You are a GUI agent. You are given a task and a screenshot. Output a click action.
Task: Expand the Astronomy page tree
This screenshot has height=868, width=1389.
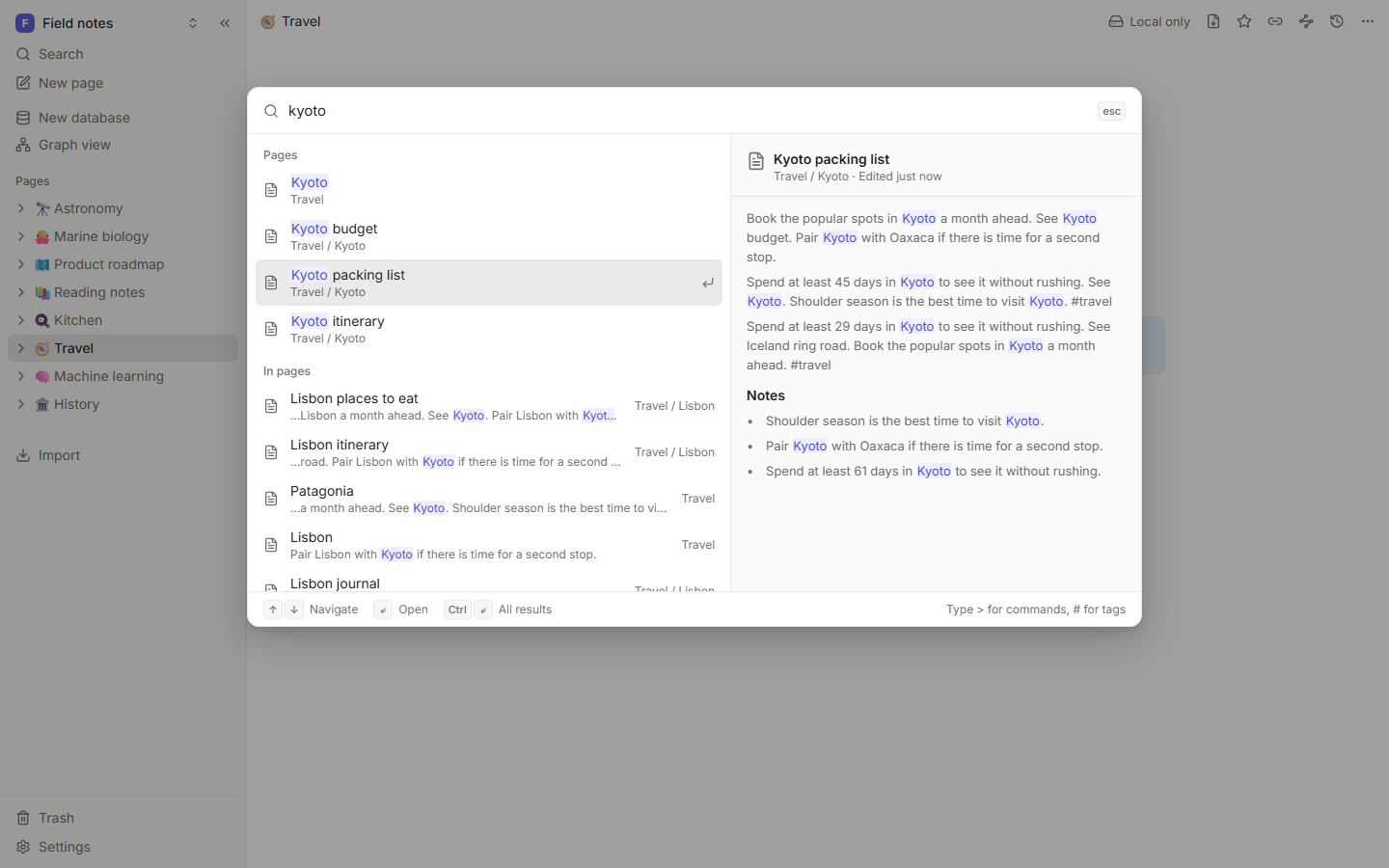click(20, 208)
